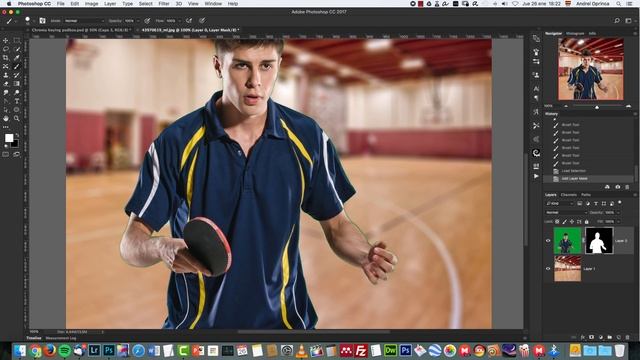The width and height of the screenshot is (640, 360).
Task: Click the search icon in options bar
Action: coord(617,20)
